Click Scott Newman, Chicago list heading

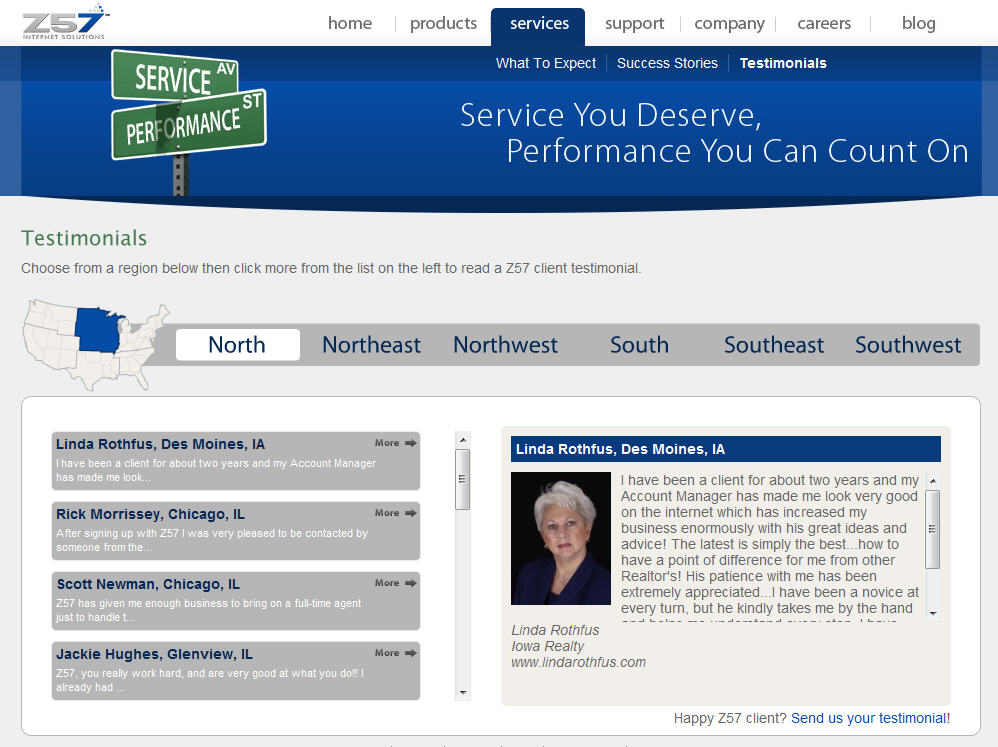148,584
